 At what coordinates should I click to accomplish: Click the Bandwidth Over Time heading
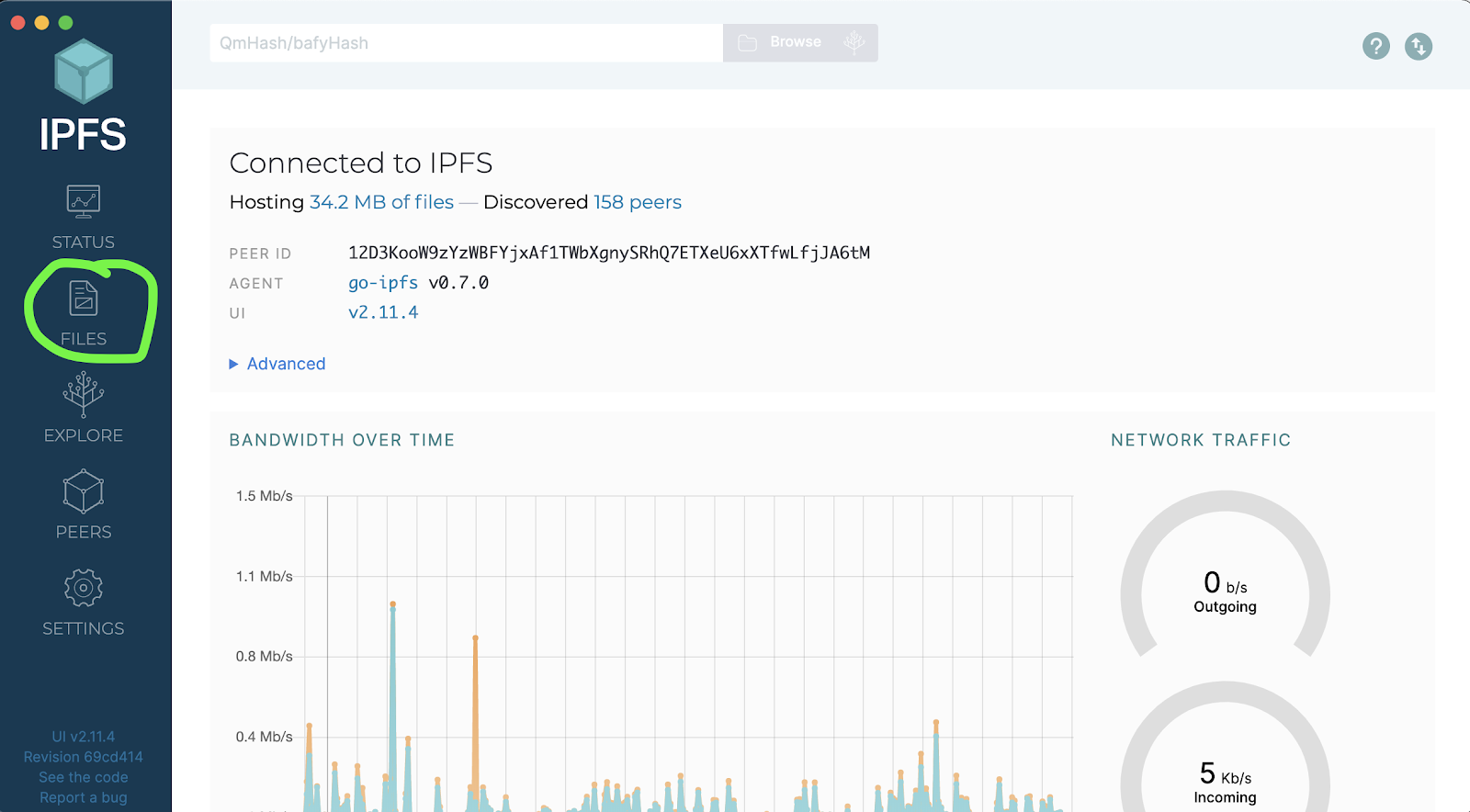342,440
